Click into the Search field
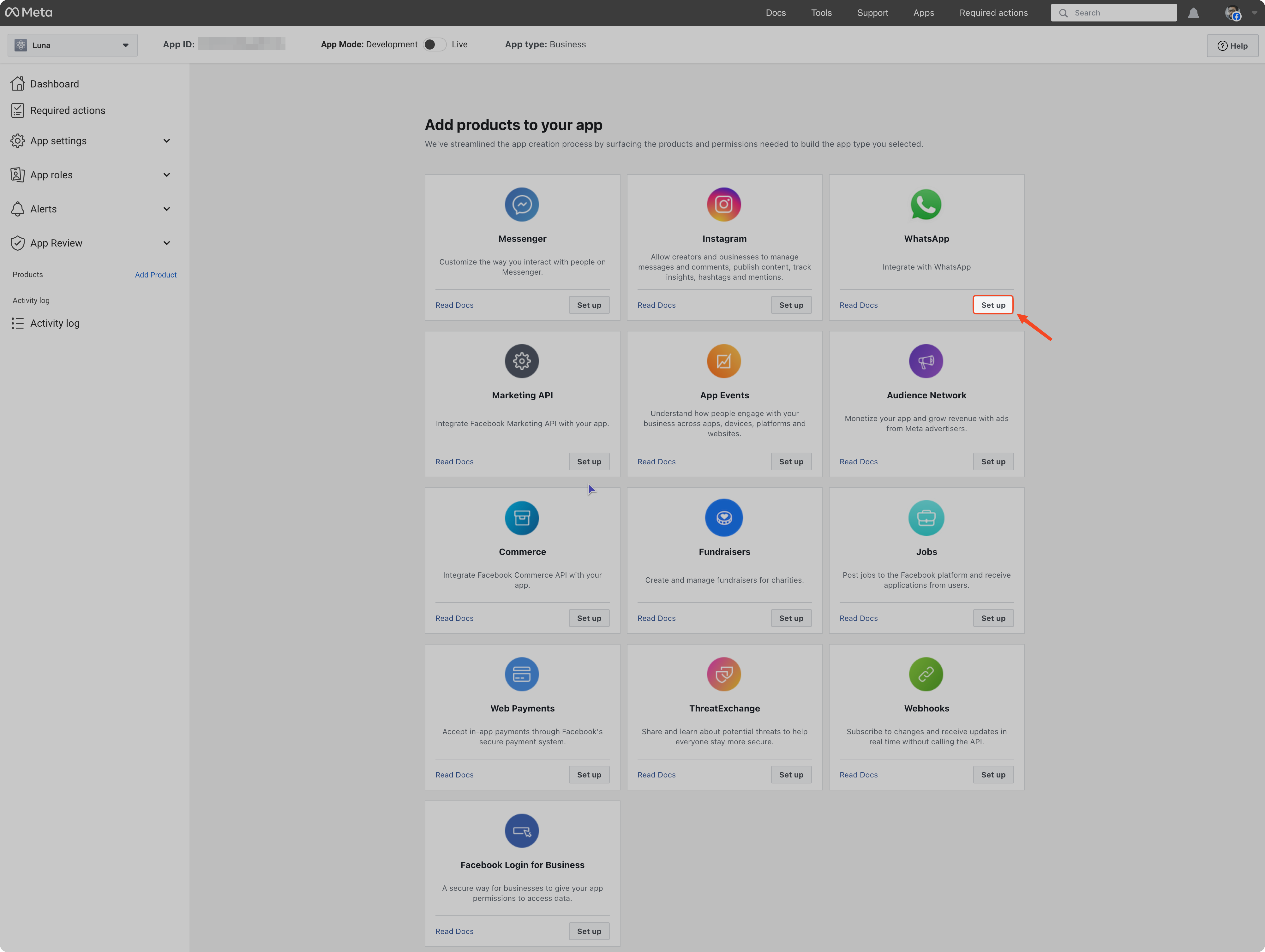The image size is (1265, 952). point(1113,13)
